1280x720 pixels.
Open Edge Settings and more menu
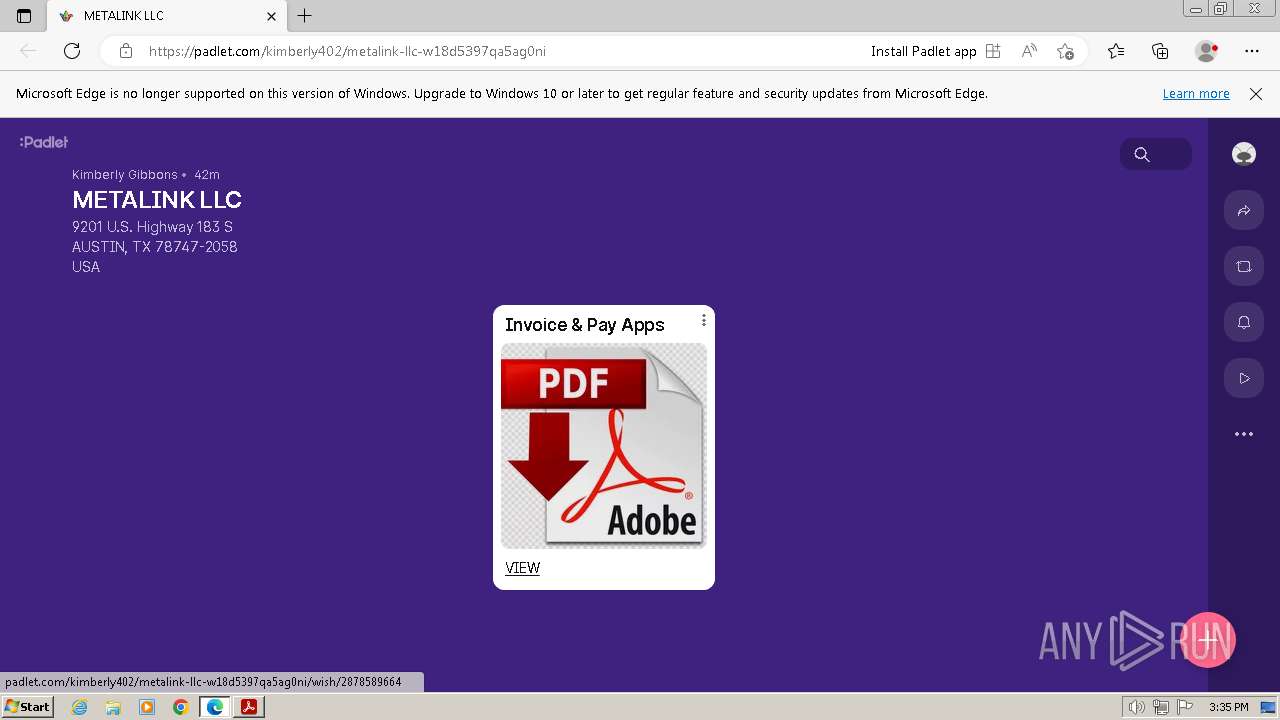pos(1252,51)
